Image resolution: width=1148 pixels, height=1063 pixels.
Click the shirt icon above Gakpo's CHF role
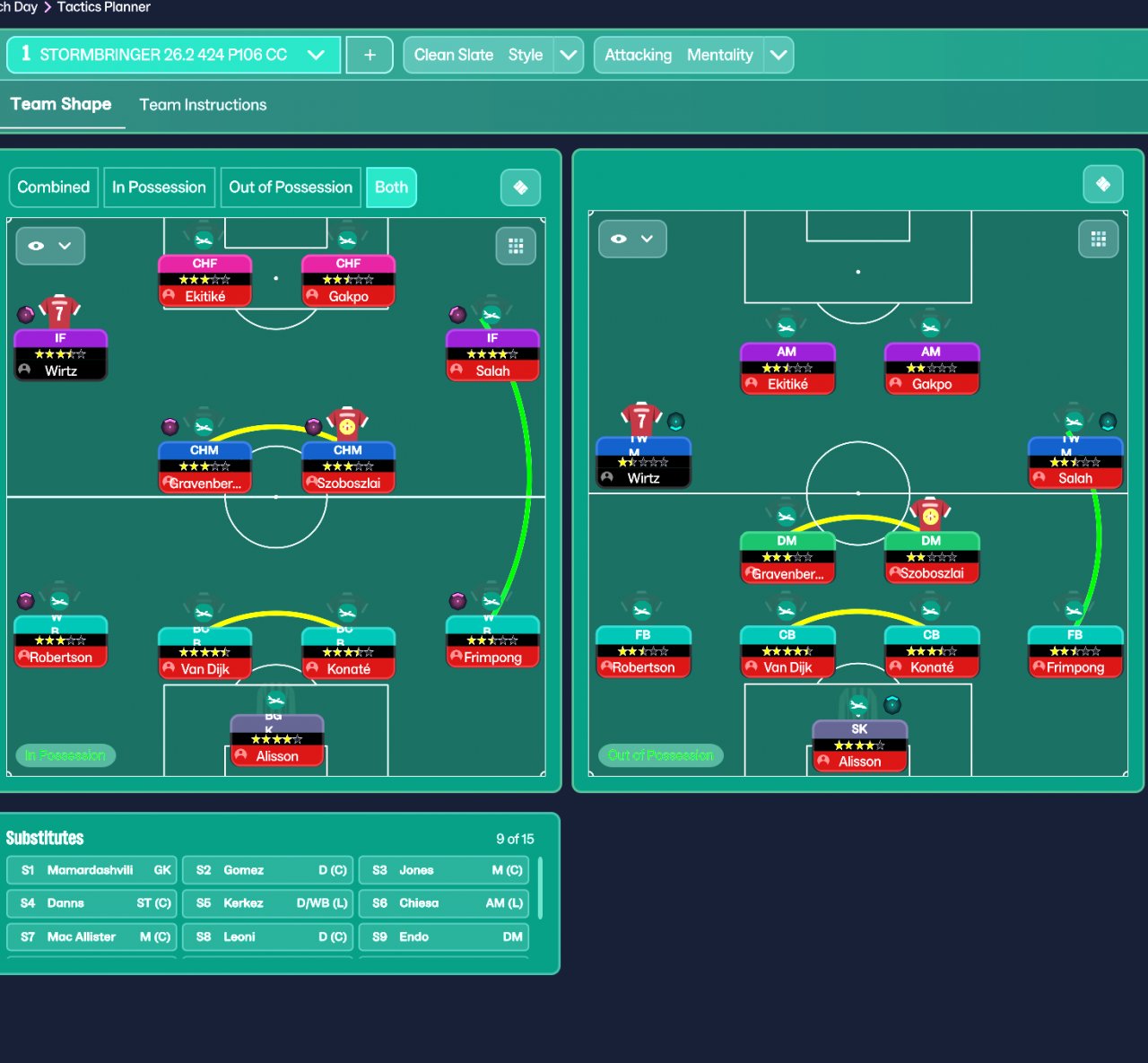347,239
